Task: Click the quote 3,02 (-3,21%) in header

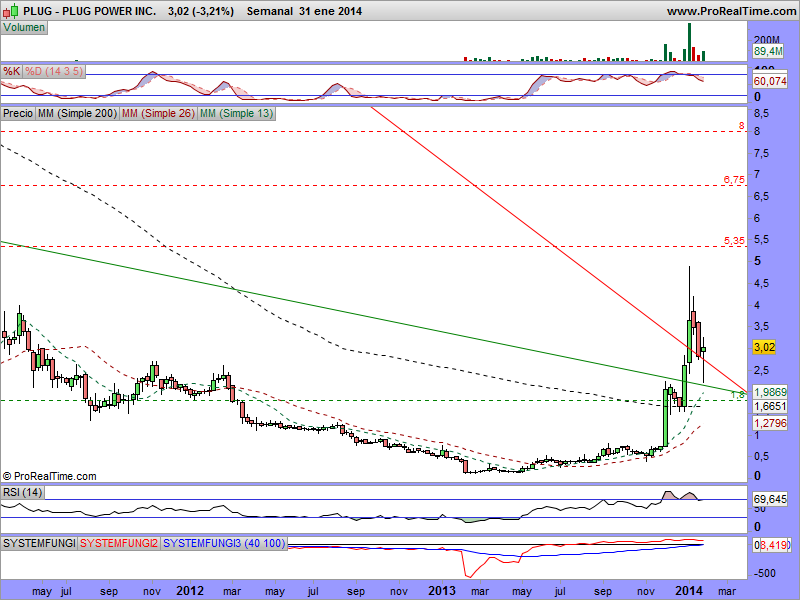Action: pos(201,11)
